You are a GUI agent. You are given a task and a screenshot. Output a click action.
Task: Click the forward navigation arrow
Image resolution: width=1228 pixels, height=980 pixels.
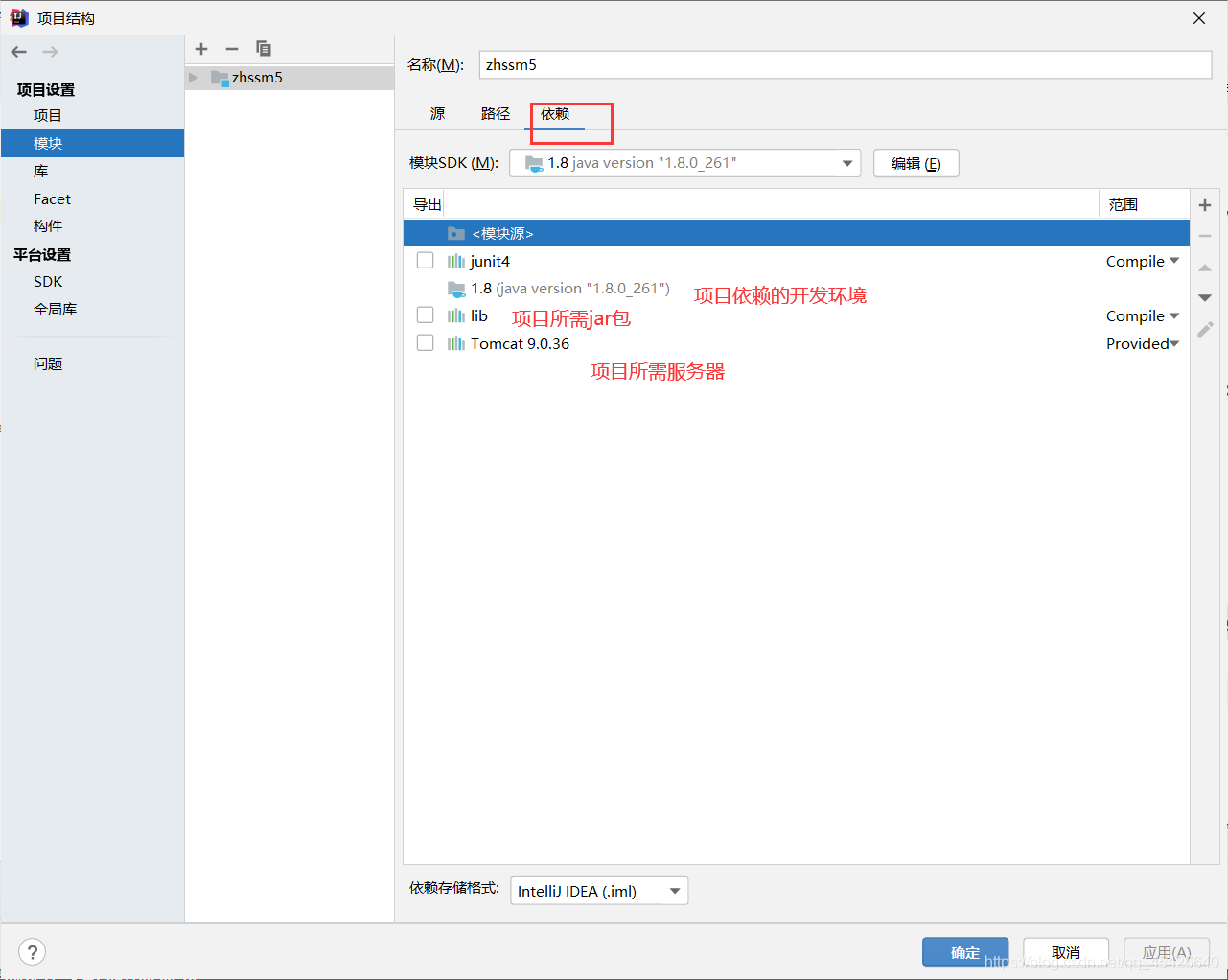51,52
